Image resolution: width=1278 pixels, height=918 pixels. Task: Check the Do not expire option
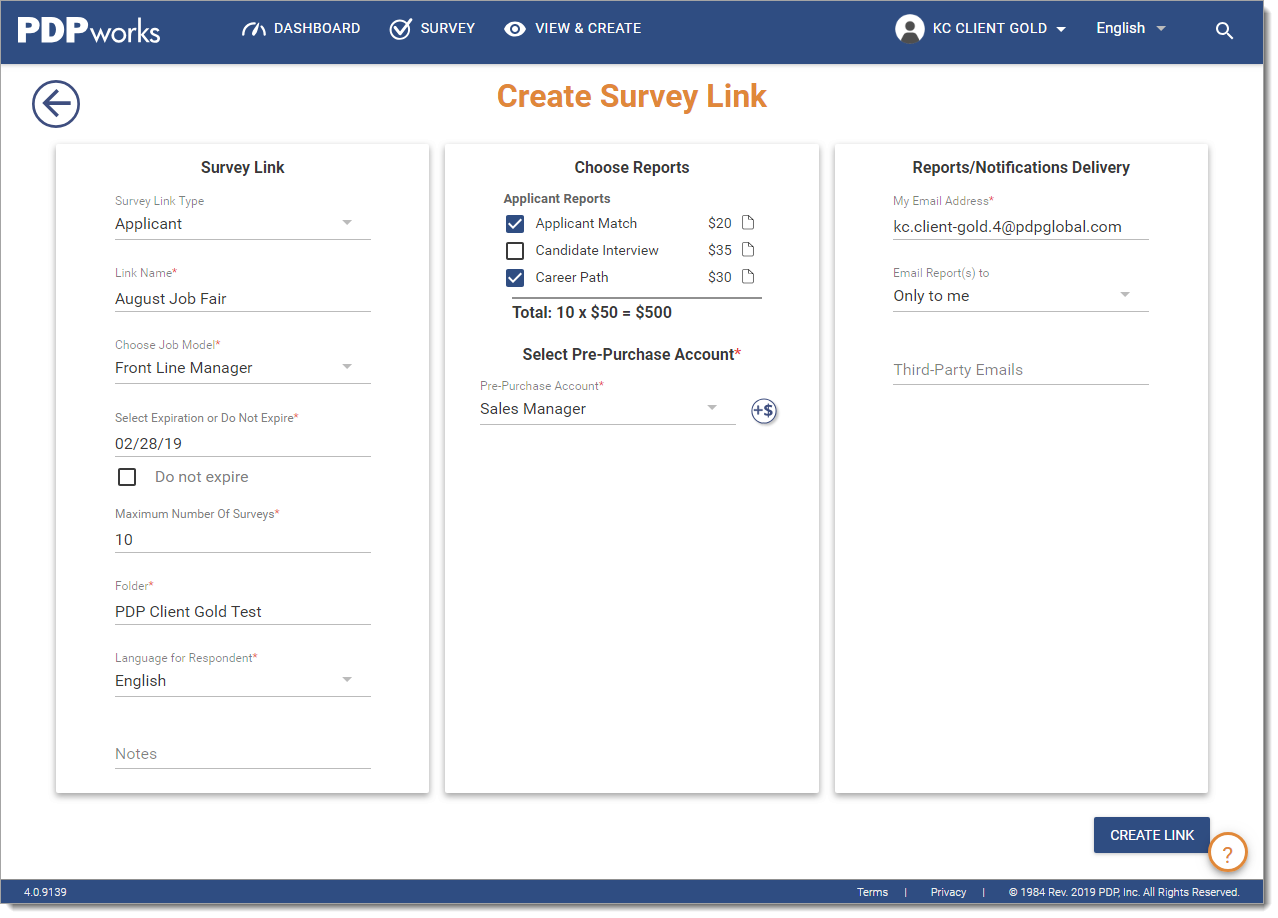127,477
